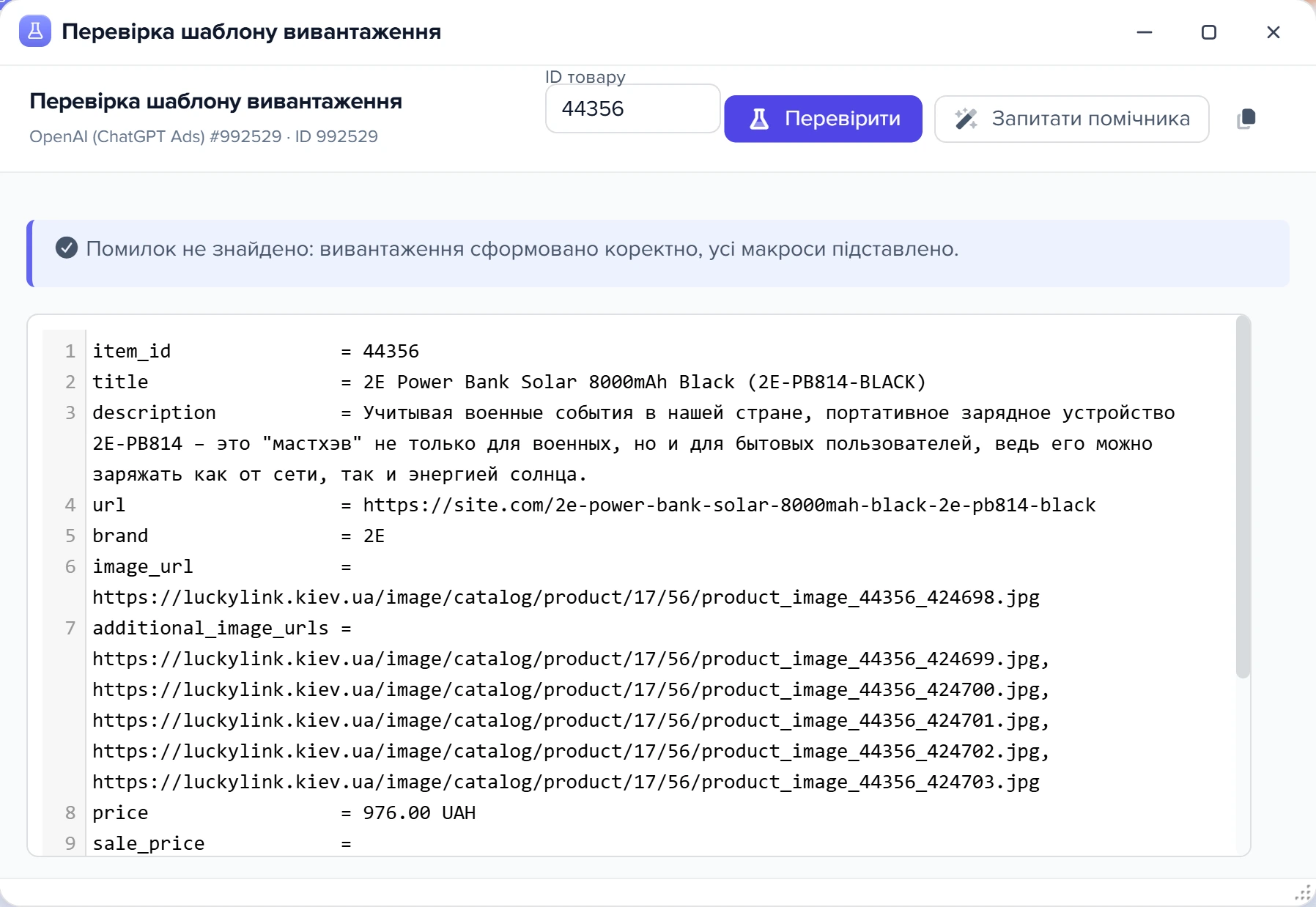Viewport: 1316px width, 907px height.
Task: Click the flask app icon in title bar
Action: pyautogui.click(x=35, y=32)
